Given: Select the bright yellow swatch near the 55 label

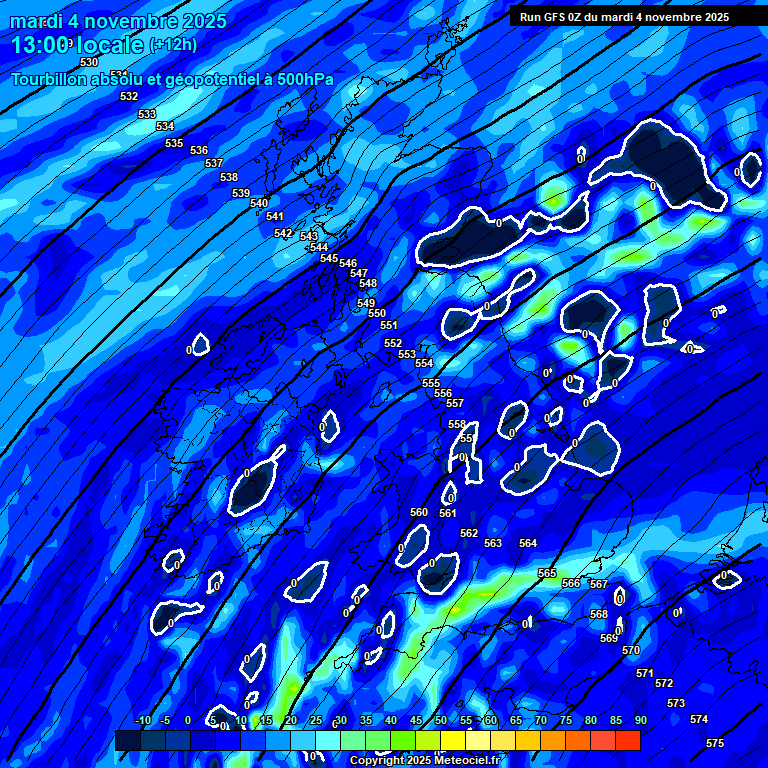Looking at the screenshot, I should tap(452, 741).
